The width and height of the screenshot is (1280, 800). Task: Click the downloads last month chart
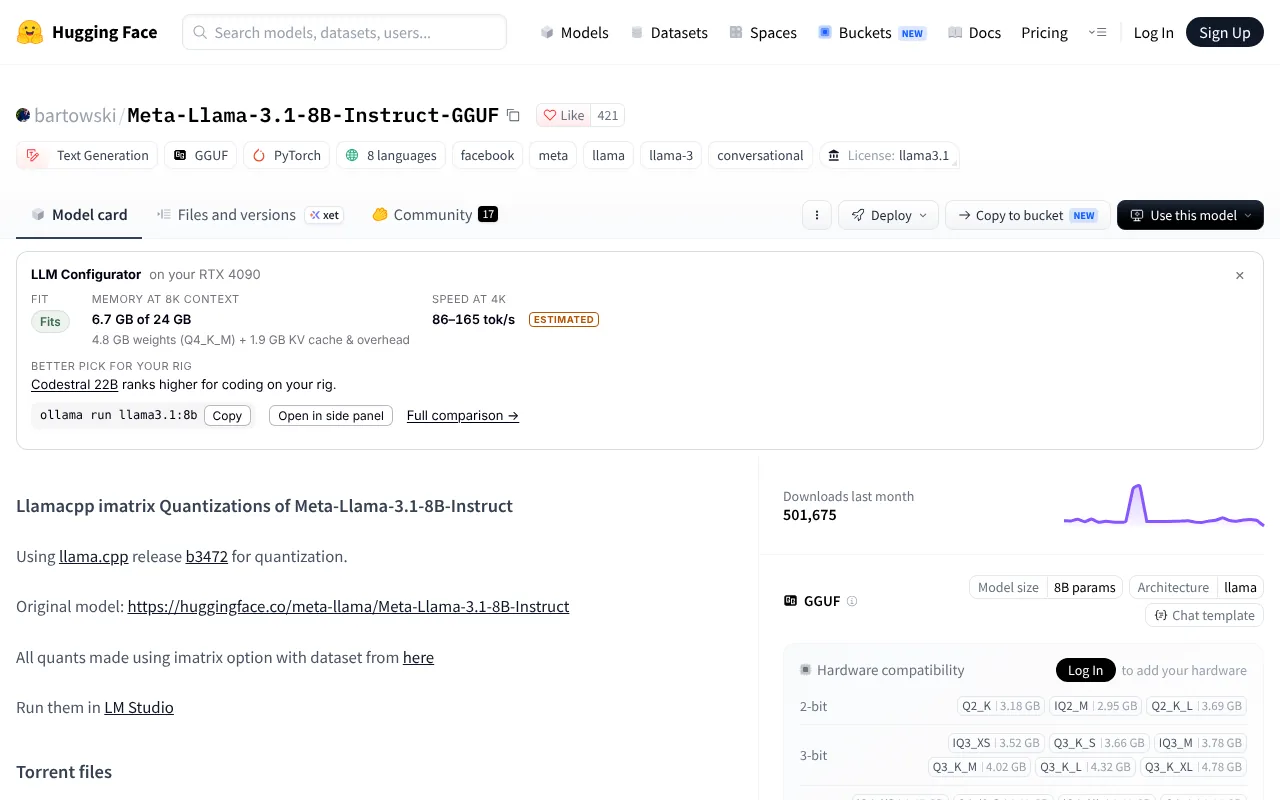[1164, 506]
